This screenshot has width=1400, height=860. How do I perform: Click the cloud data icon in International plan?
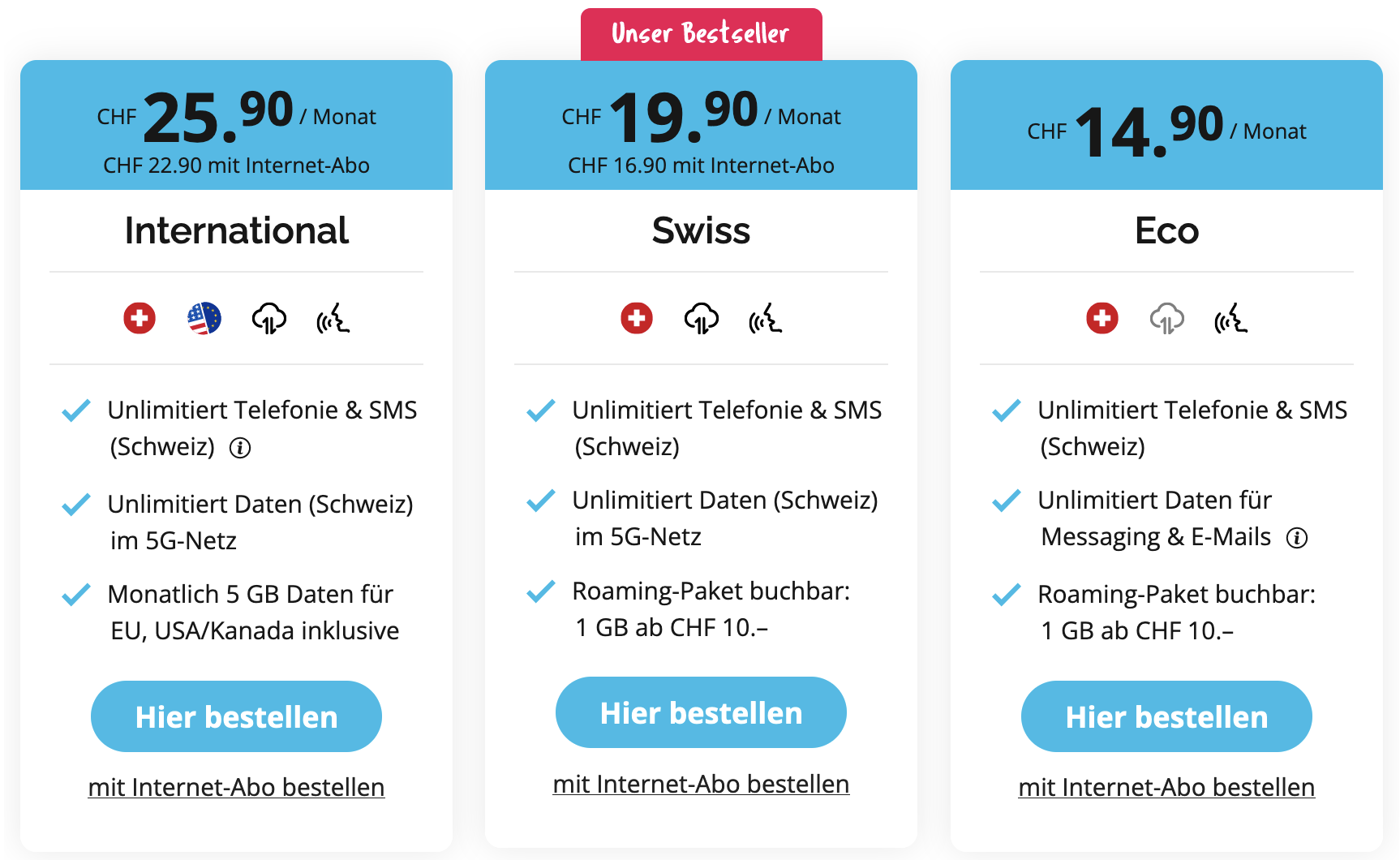point(269,318)
